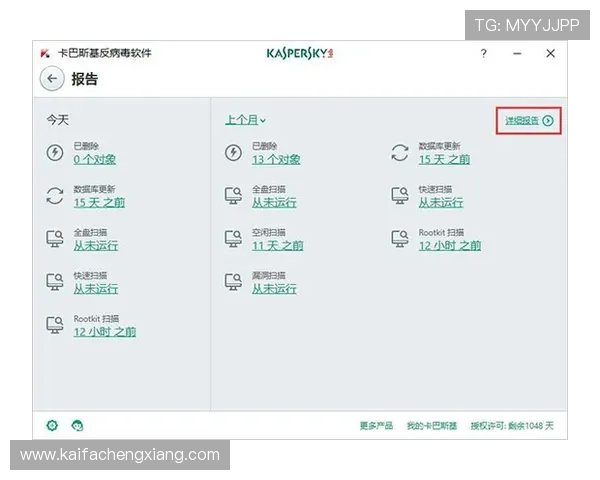The image size is (600, 480).
Task: Open 13 个对象 deleted objects link
Action: click(276, 159)
